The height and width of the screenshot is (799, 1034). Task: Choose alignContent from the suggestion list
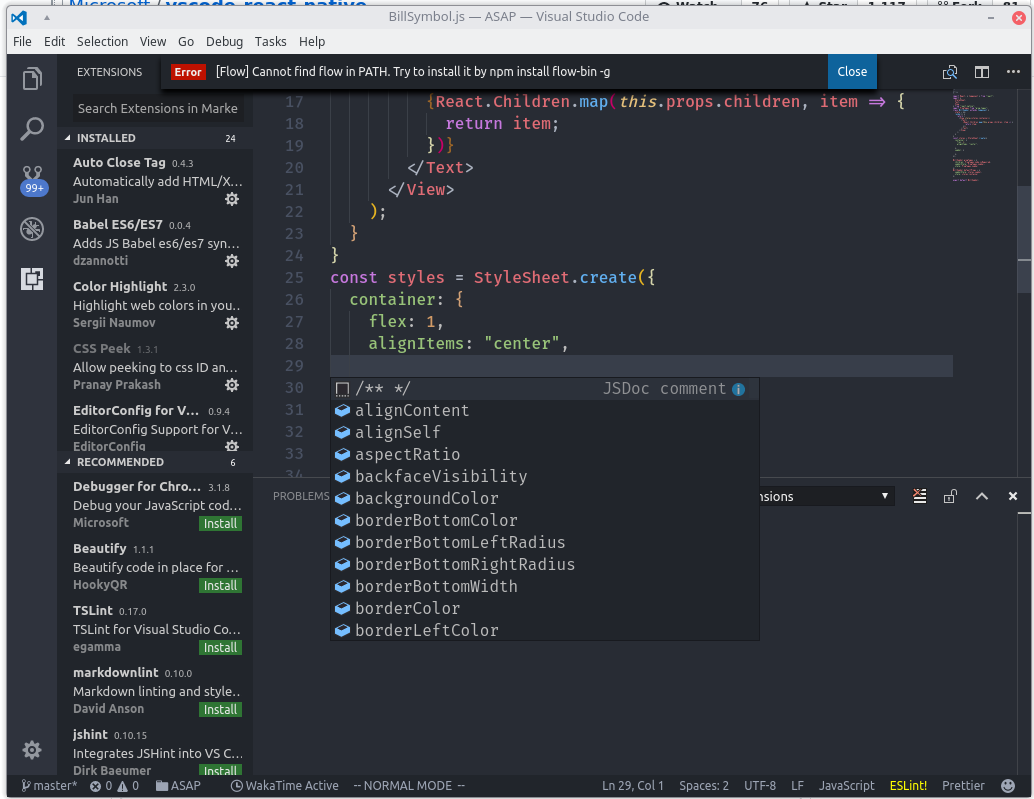coord(545,411)
